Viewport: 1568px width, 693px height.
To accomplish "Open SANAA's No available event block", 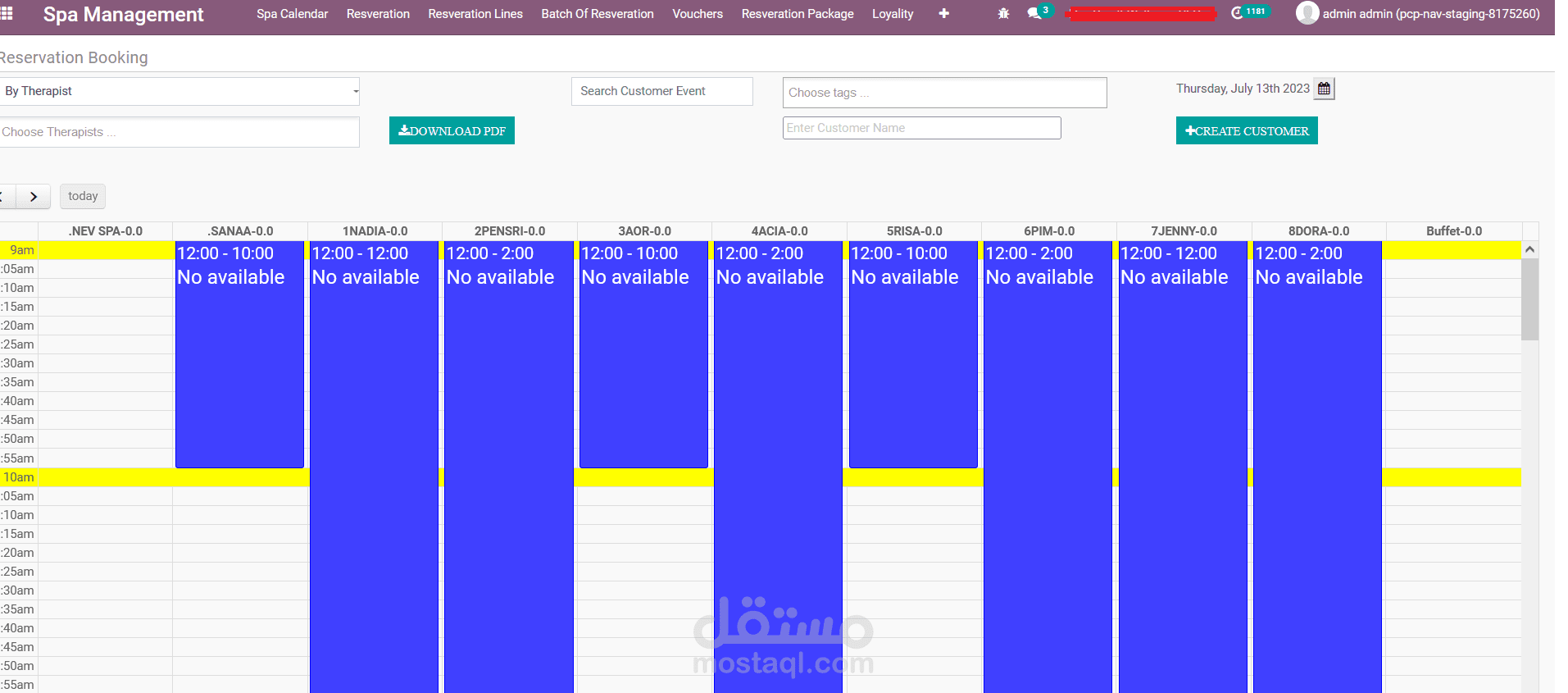I will point(239,354).
